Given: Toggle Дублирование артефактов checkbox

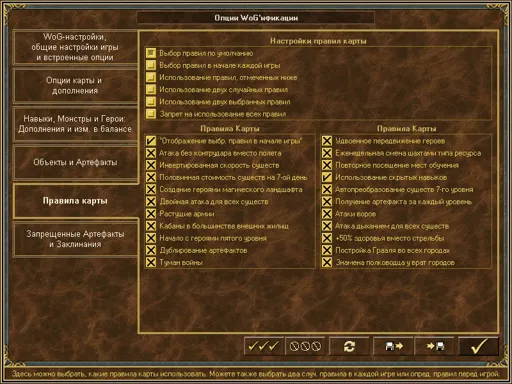Looking at the screenshot, I should 151,250.
